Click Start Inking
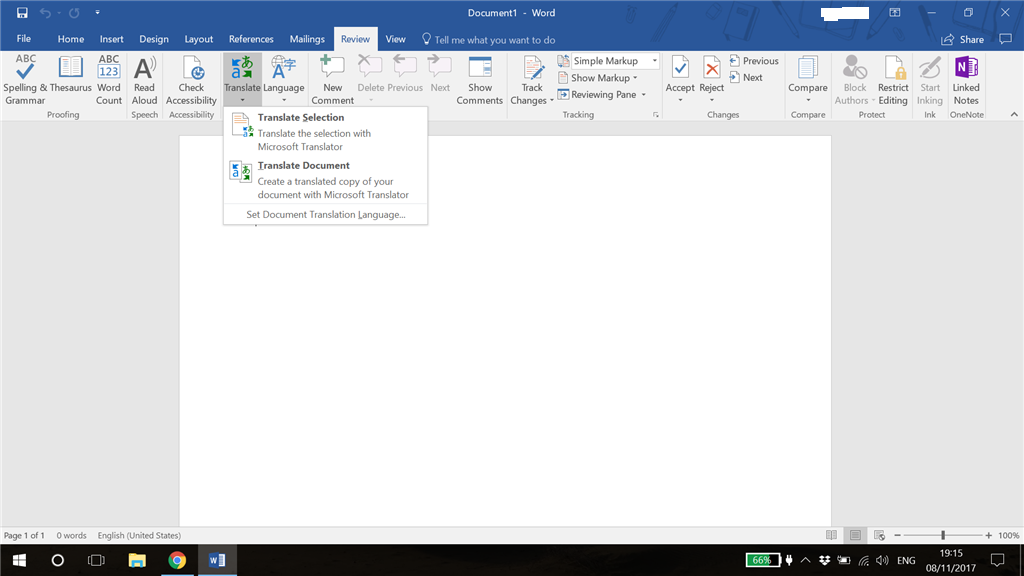Viewport: 1024px width, 576px height. (x=929, y=80)
